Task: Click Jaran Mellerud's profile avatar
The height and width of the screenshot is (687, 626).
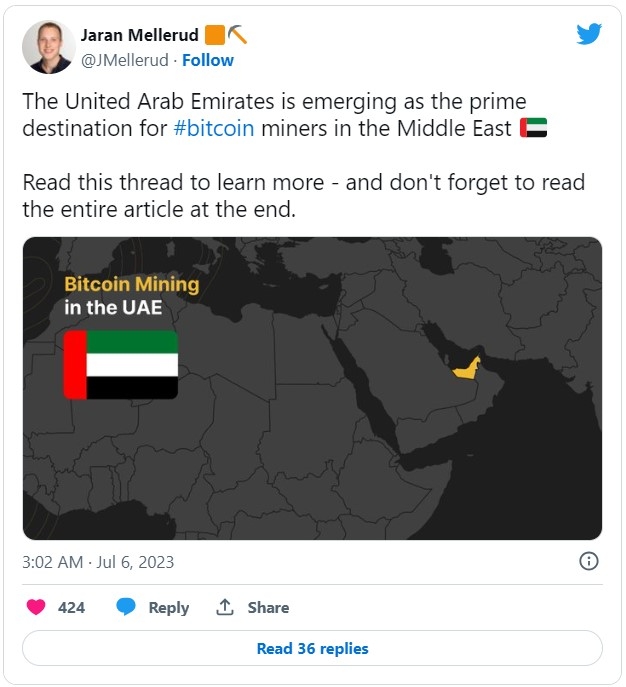Action: tap(48, 47)
